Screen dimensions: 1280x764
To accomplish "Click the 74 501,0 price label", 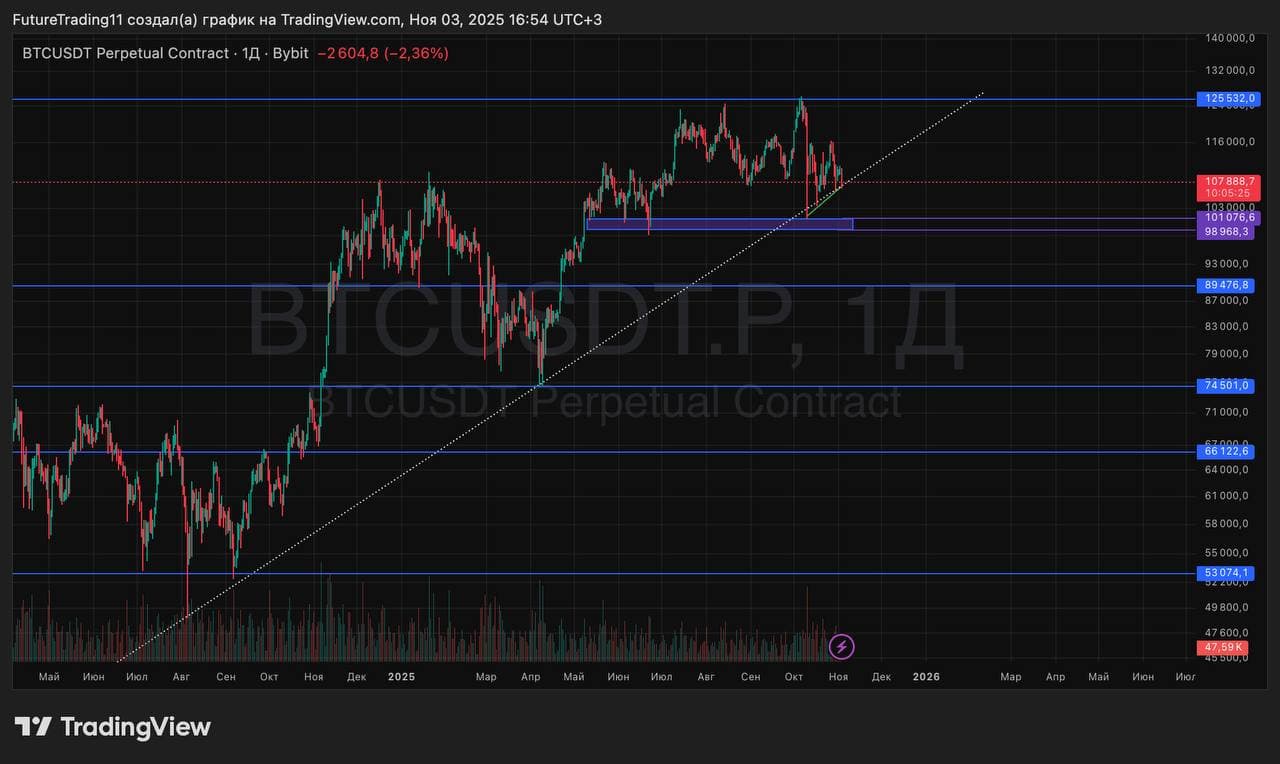I will pyautogui.click(x=1226, y=386).
